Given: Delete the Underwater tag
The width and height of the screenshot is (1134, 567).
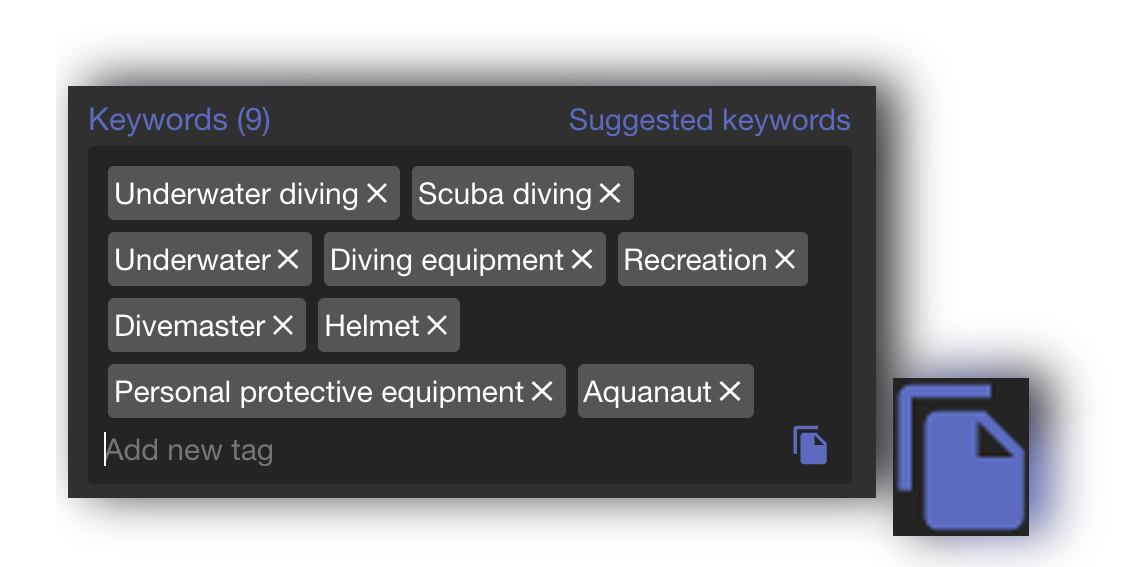Looking at the screenshot, I should [288, 260].
